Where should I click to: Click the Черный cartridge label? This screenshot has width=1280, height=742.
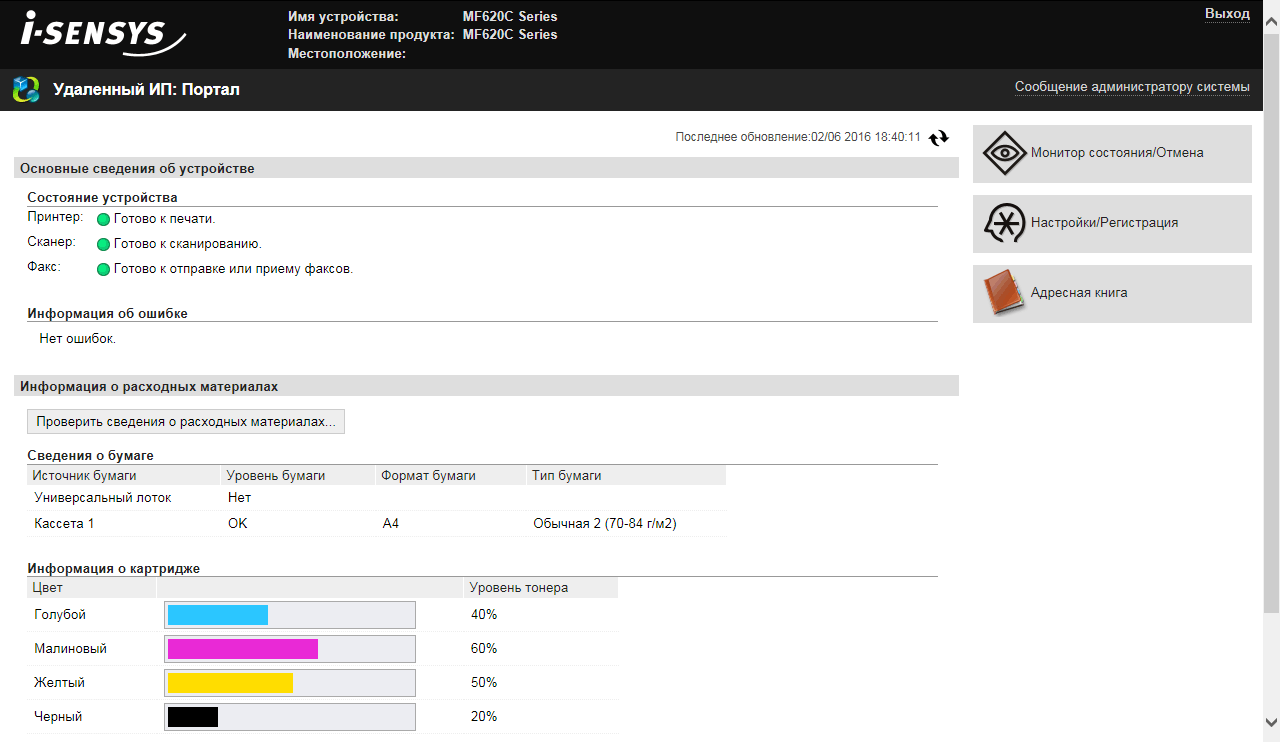point(58,717)
